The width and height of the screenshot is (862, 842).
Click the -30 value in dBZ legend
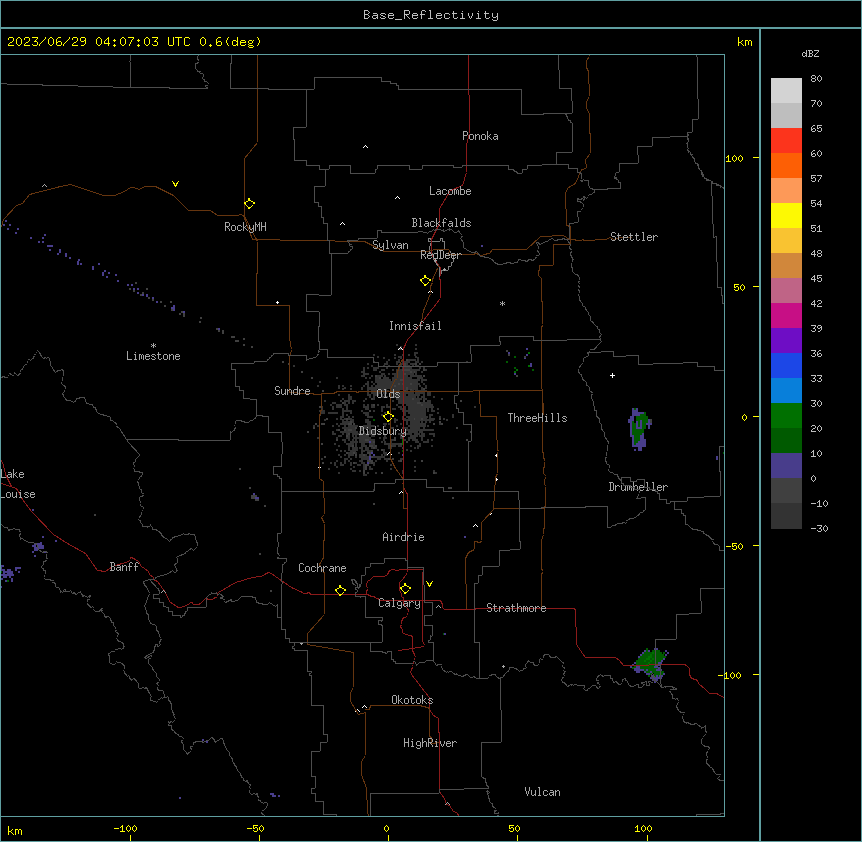pos(819,528)
